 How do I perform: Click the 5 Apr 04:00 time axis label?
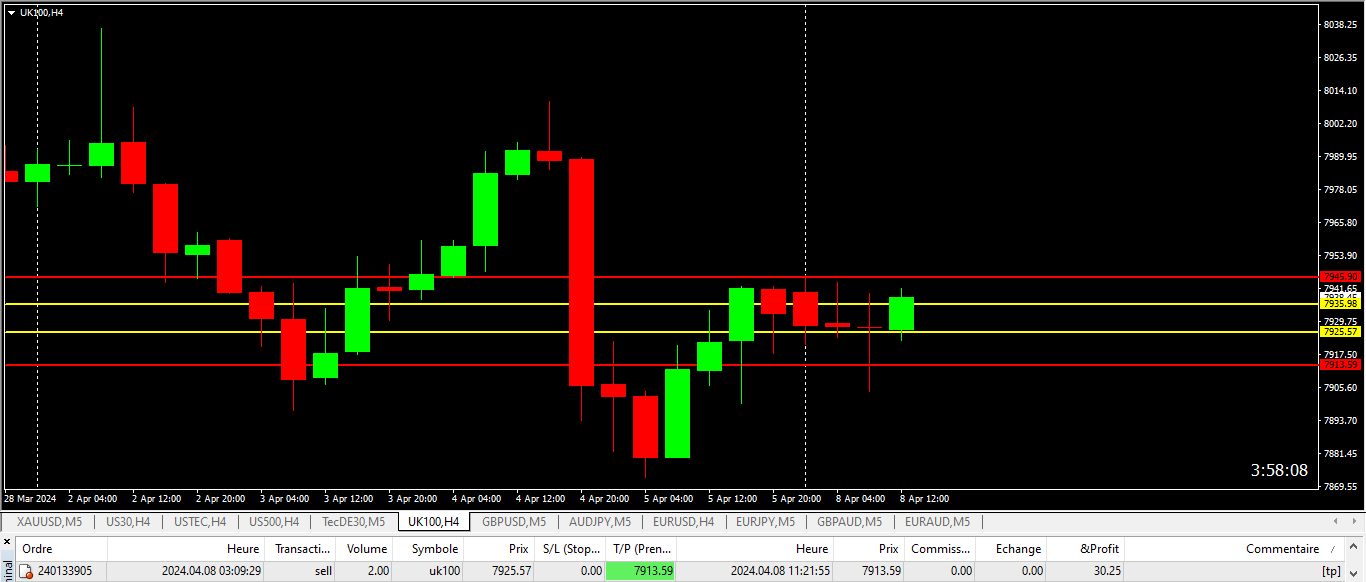tap(669, 498)
